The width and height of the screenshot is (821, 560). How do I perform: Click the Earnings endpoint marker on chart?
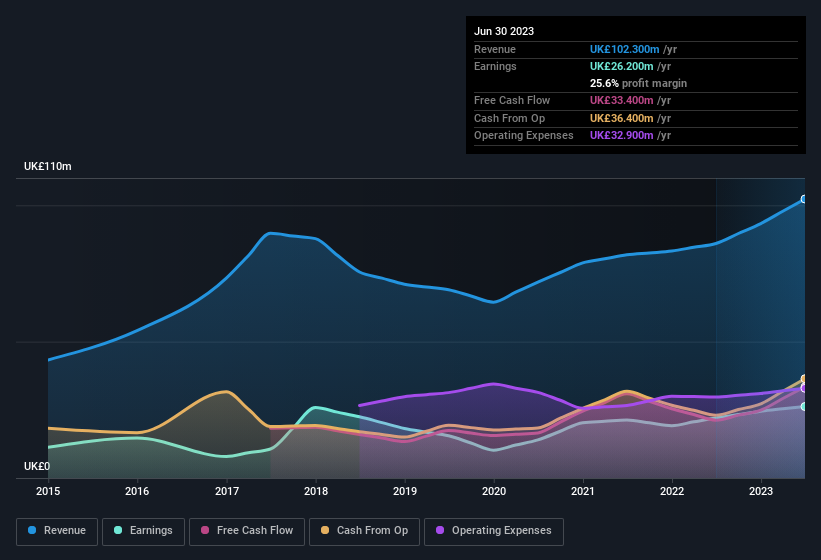point(804,406)
